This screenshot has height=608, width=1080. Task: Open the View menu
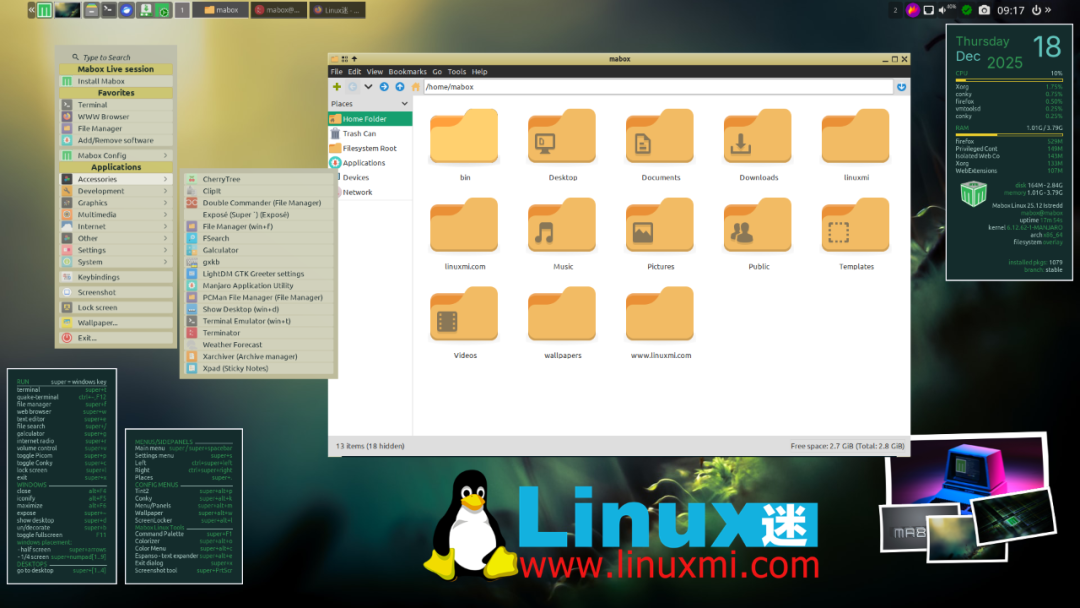point(374,72)
